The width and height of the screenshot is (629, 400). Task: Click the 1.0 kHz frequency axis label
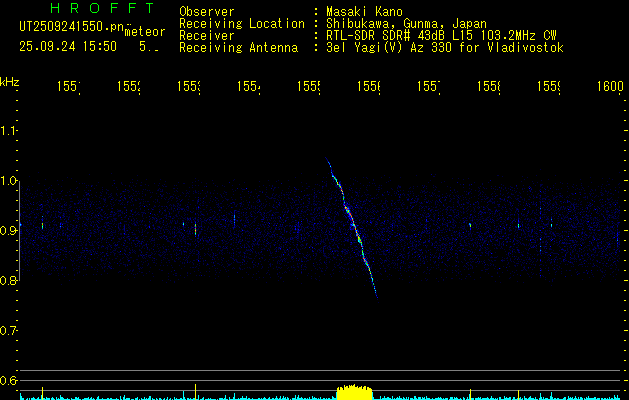pyautogui.click(x=9, y=181)
